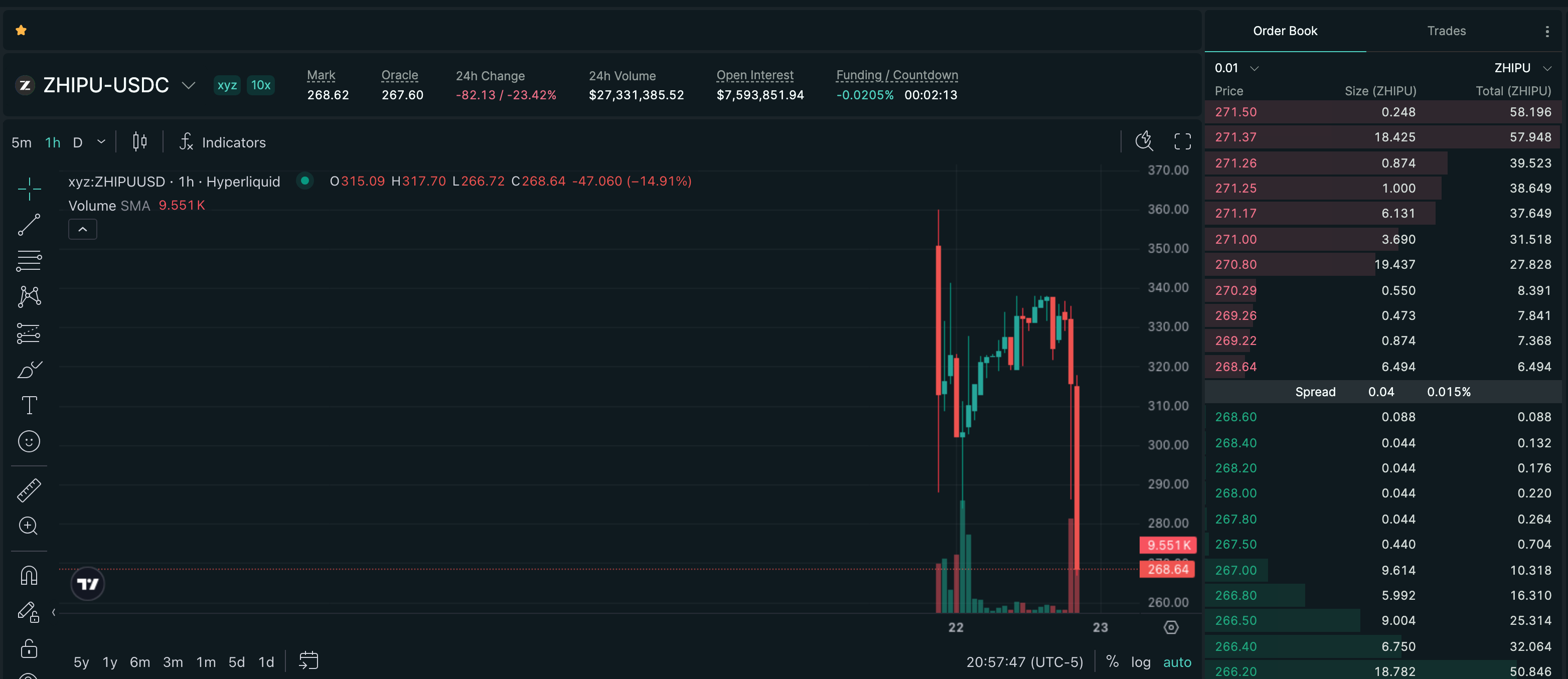Click the green market status dot

click(x=305, y=181)
